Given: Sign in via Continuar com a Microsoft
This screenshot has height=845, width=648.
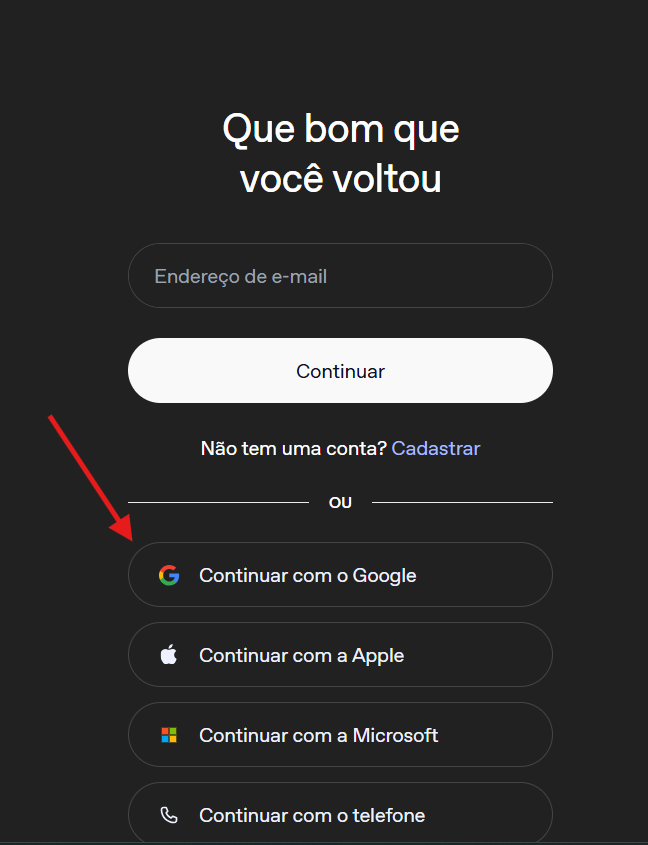Looking at the screenshot, I should coord(340,735).
